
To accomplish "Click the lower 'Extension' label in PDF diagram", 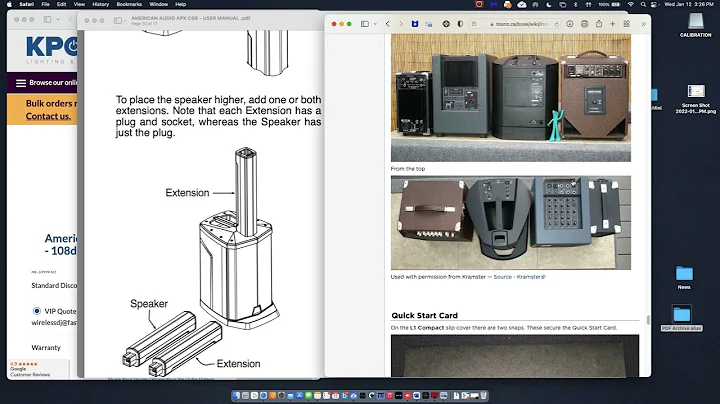I will pyautogui.click(x=238, y=364).
